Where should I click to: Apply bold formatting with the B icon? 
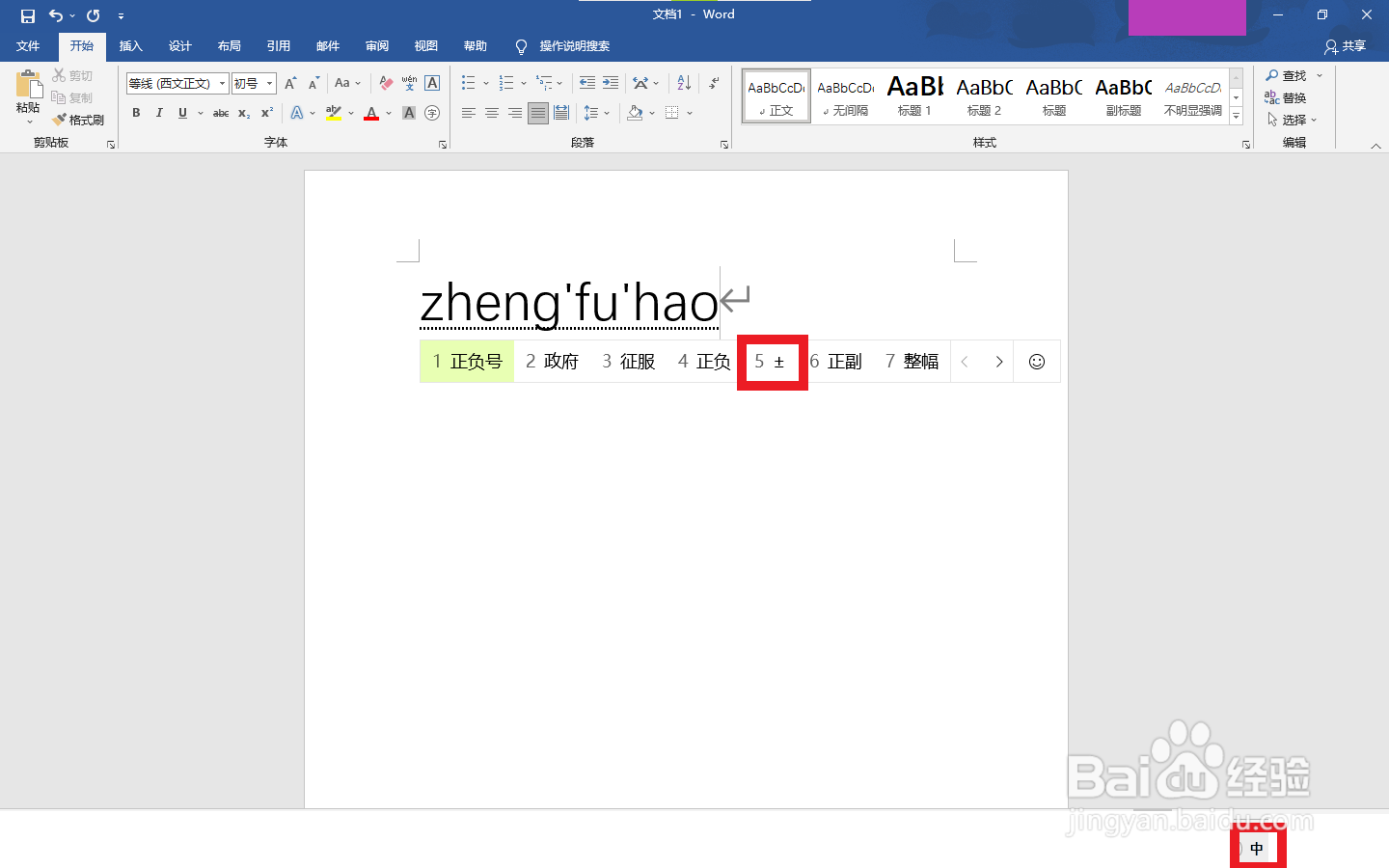click(136, 113)
